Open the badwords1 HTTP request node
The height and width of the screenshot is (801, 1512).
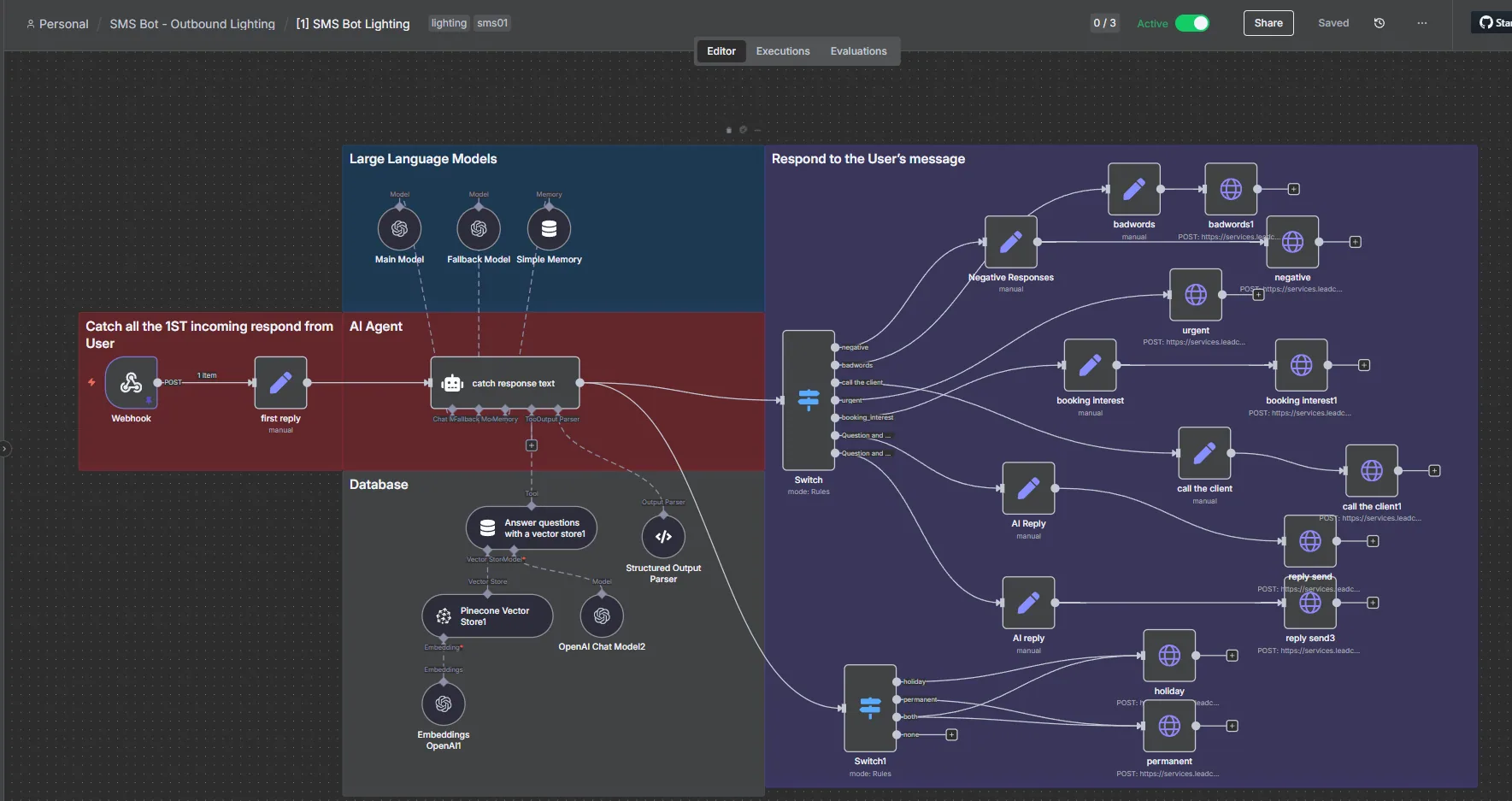pyautogui.click(x=1231, y=189)
